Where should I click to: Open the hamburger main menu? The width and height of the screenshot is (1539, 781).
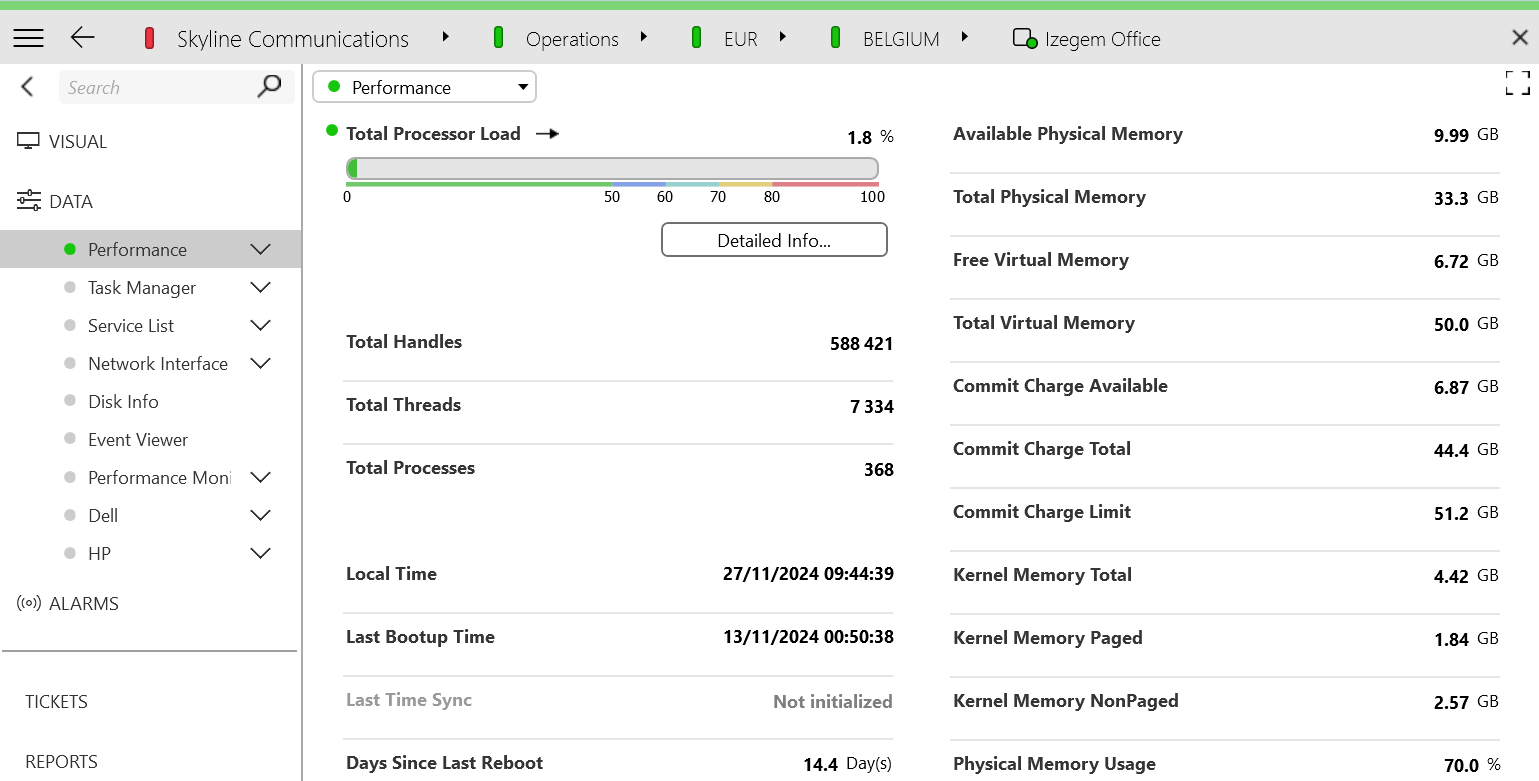click(28, 38)
